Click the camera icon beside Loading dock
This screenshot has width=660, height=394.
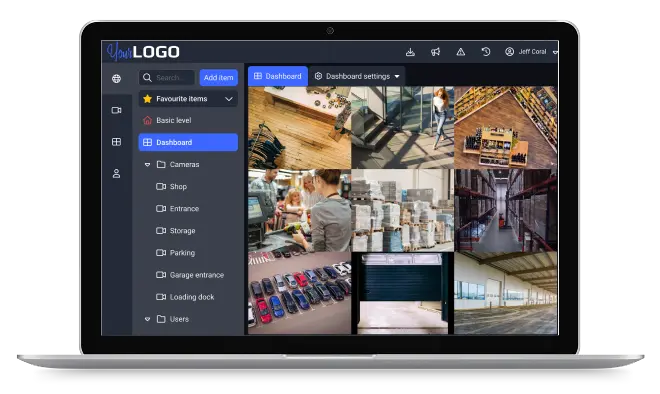click(x=161, y=297)
